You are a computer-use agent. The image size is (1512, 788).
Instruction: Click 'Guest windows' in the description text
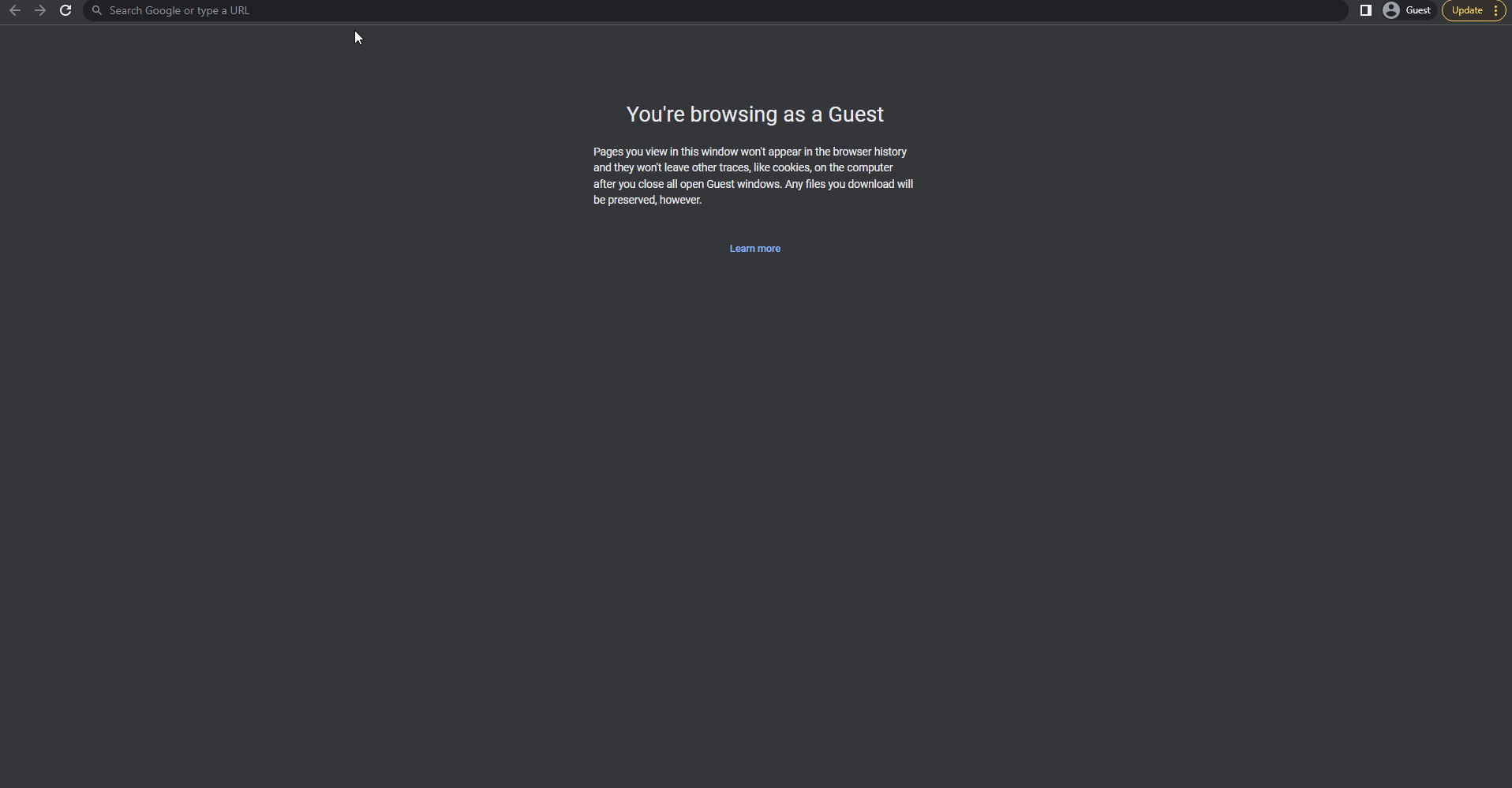click(743, 184)
